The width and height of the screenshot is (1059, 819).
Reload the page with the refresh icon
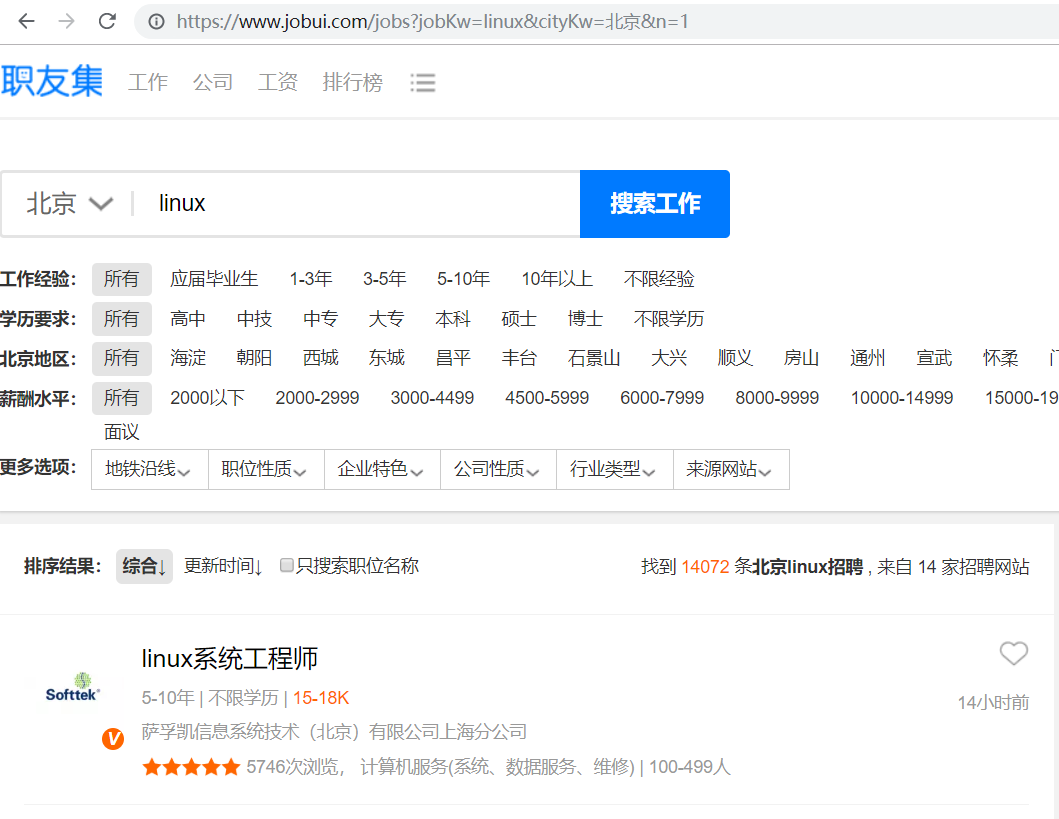click(107, 20)
